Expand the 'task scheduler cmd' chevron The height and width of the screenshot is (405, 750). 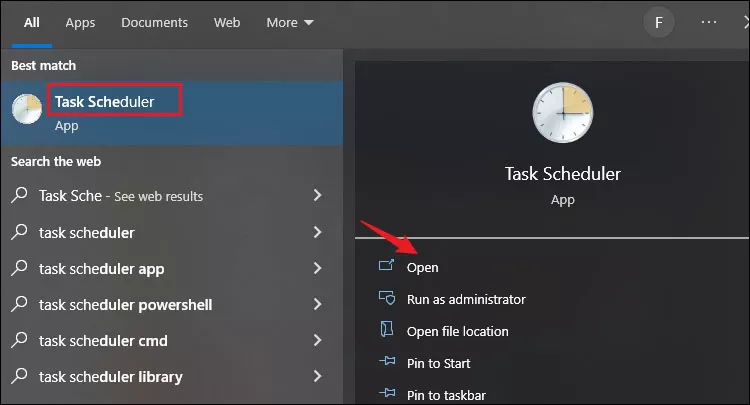click(x=317, y=340)
